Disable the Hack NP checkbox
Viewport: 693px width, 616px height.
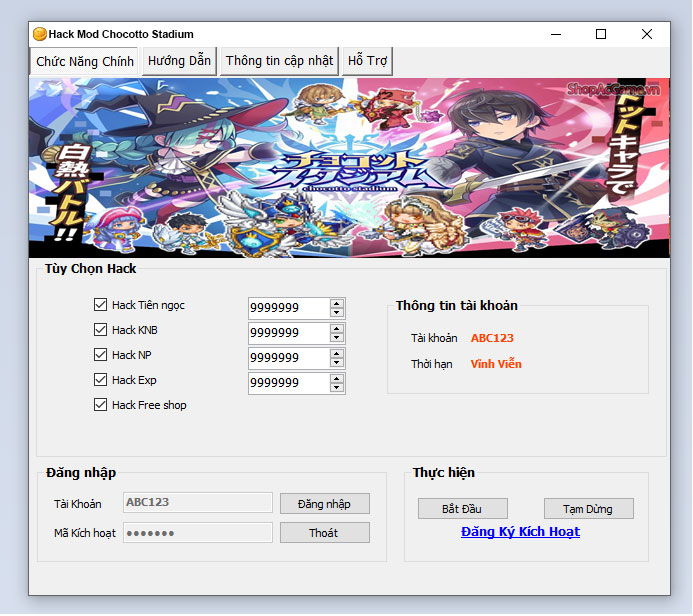coord(100,354)
